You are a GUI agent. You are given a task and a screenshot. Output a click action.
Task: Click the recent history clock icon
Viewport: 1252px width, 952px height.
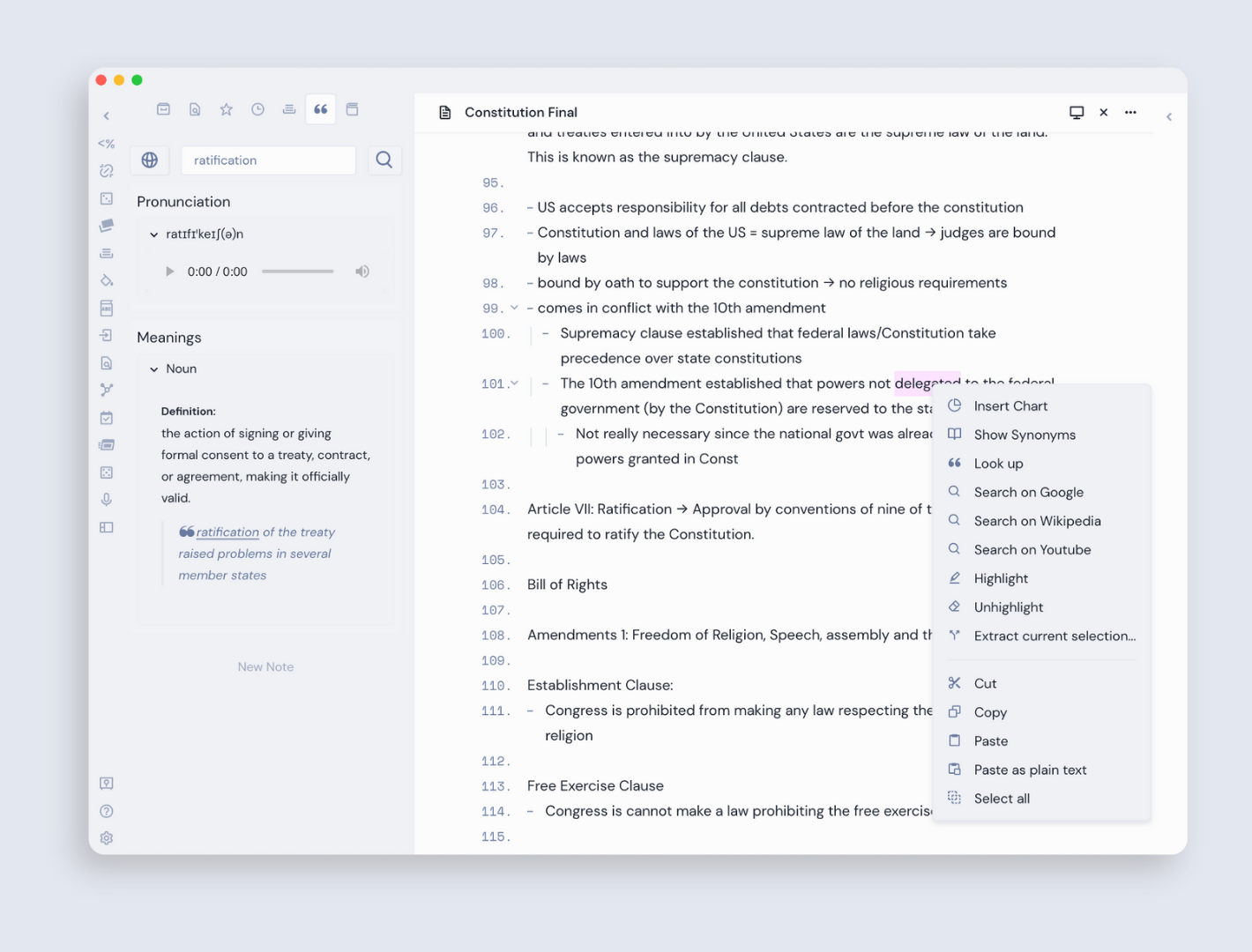pos(257,109)
